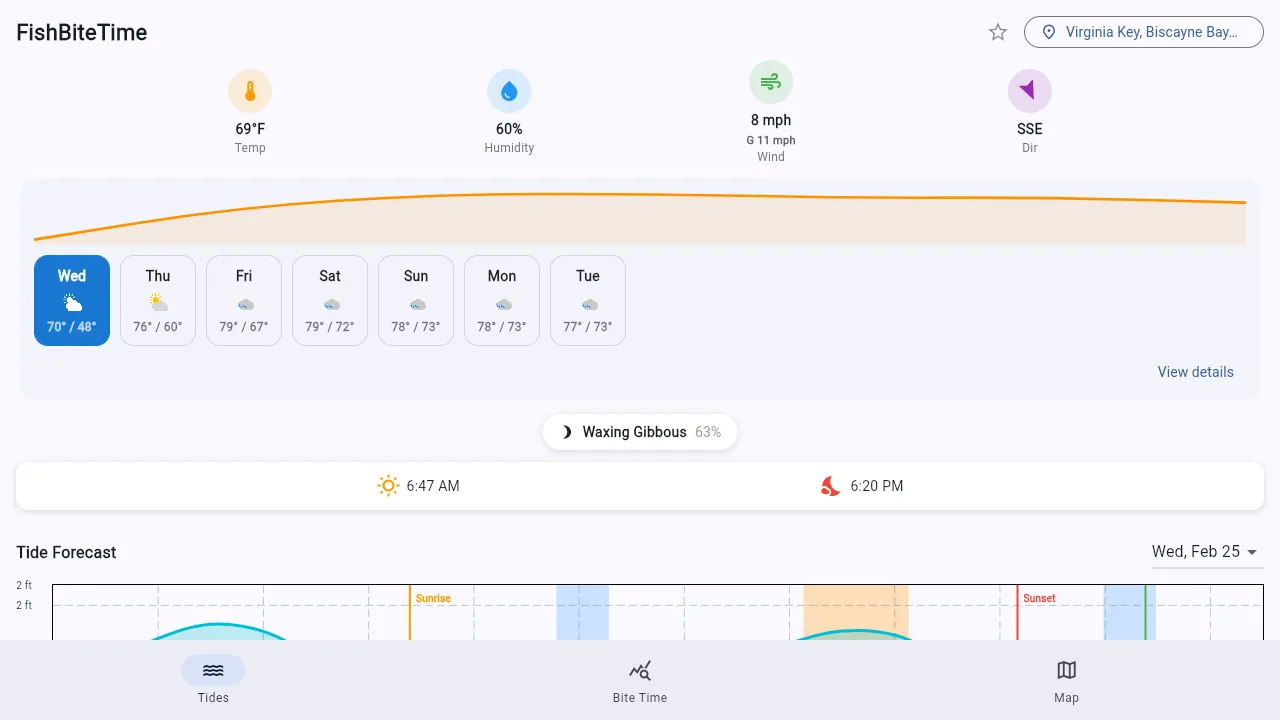Select the Bite Time navigation icon
This screenshot has width=1280, height=720.
639,670
